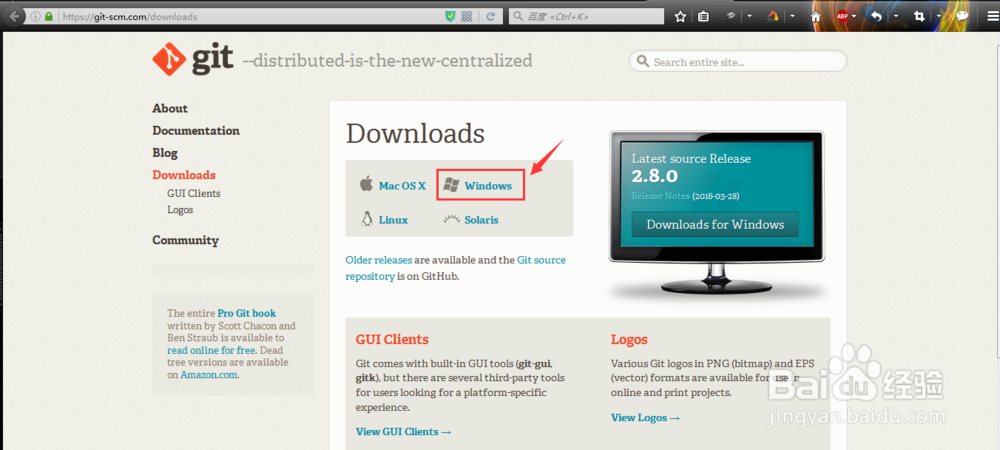The height and width of the screenshot is (450, 1000).
Task: Focus the Baidu browser search field
Action: pos(587,17)
